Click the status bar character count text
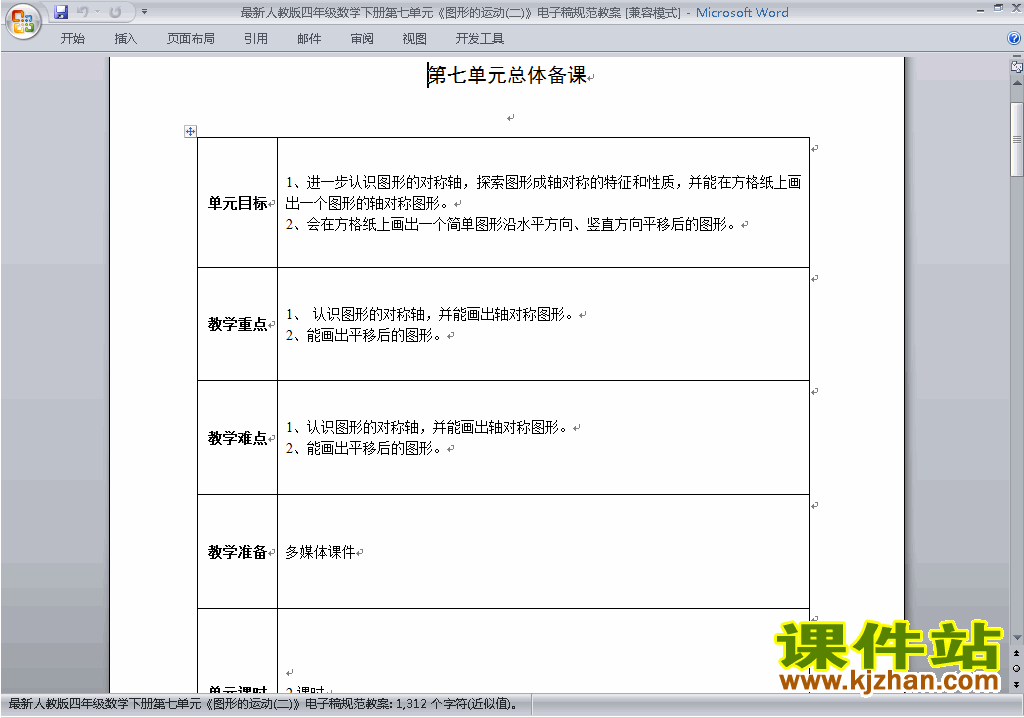Screen dimensions: 1024x718 (x=263, y=704)
